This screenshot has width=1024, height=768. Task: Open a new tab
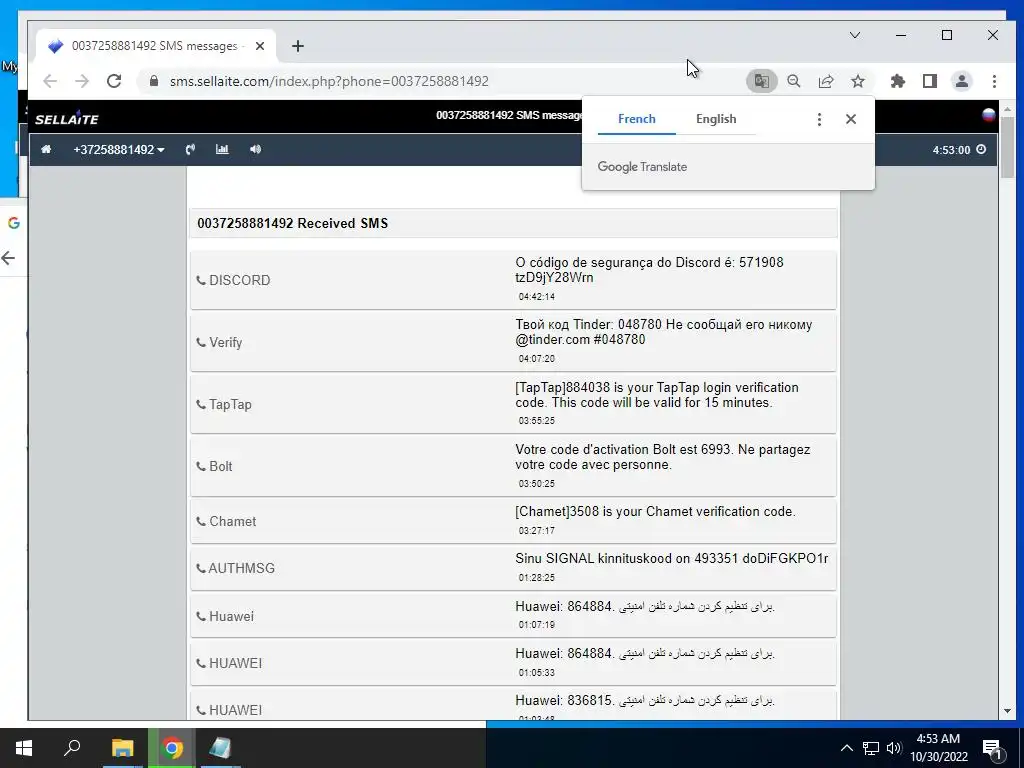tap(298, 46)
